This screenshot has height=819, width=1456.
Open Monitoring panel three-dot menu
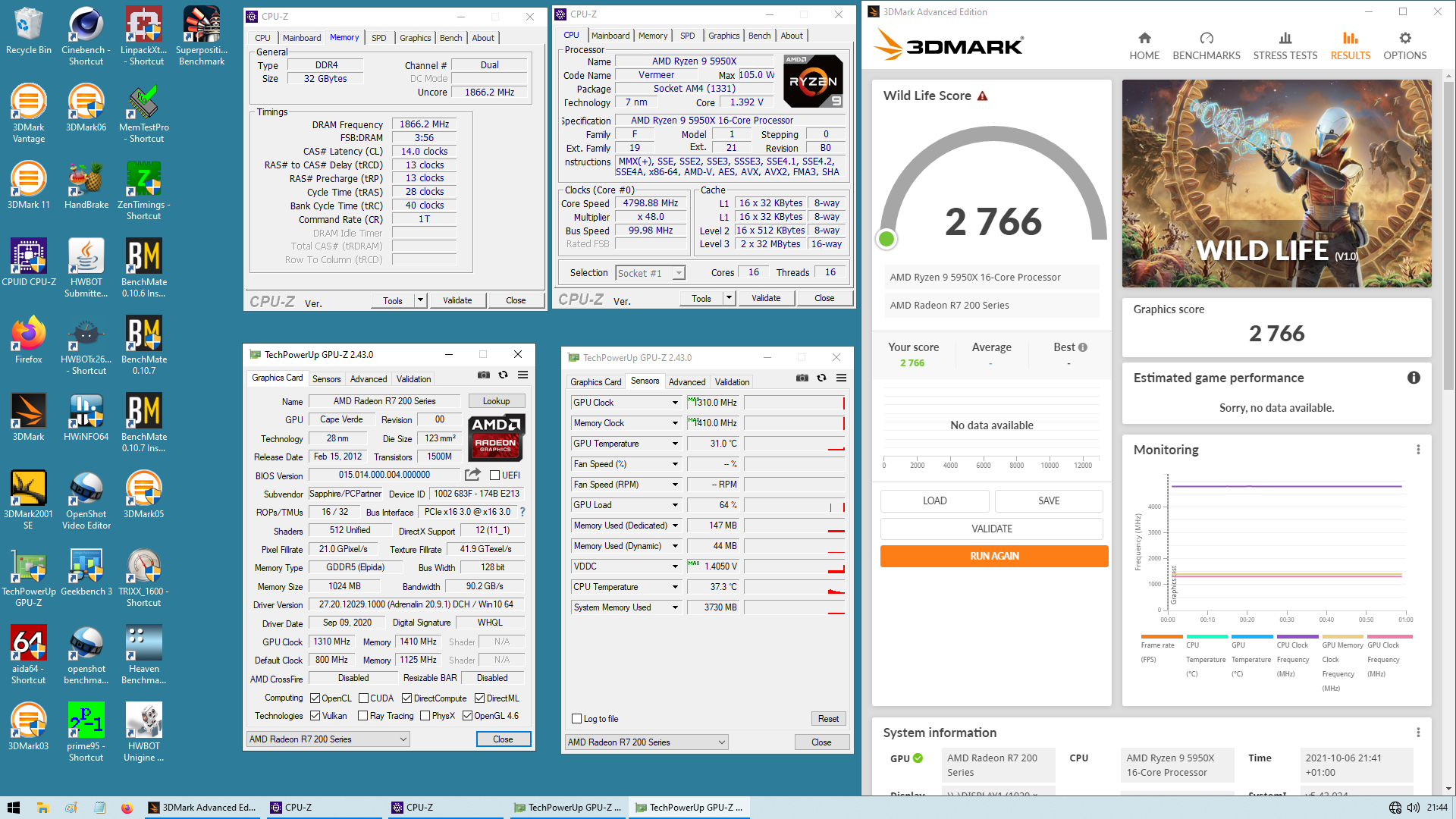click(x=1418, y=450)
